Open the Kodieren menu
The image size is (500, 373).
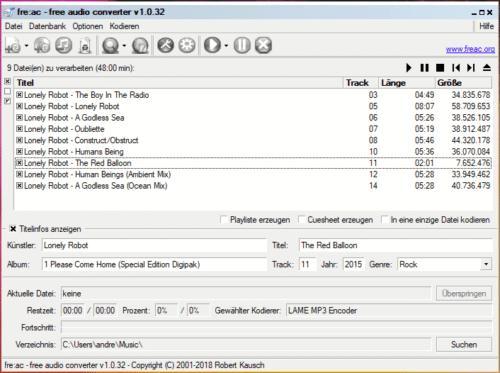click(x=124, y=26)
